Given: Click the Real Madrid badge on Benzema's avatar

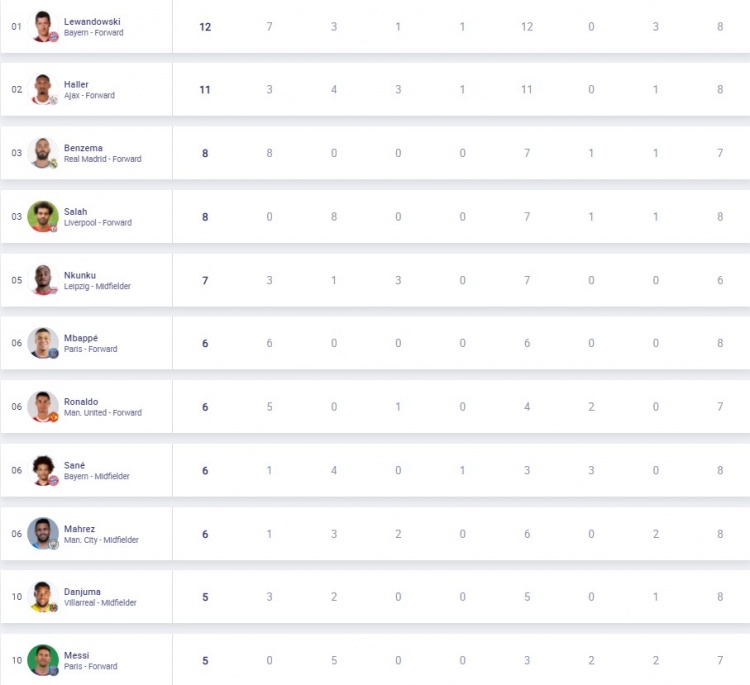Looking at the screenshot, I should pyautogui.click(x=54, y=164).
